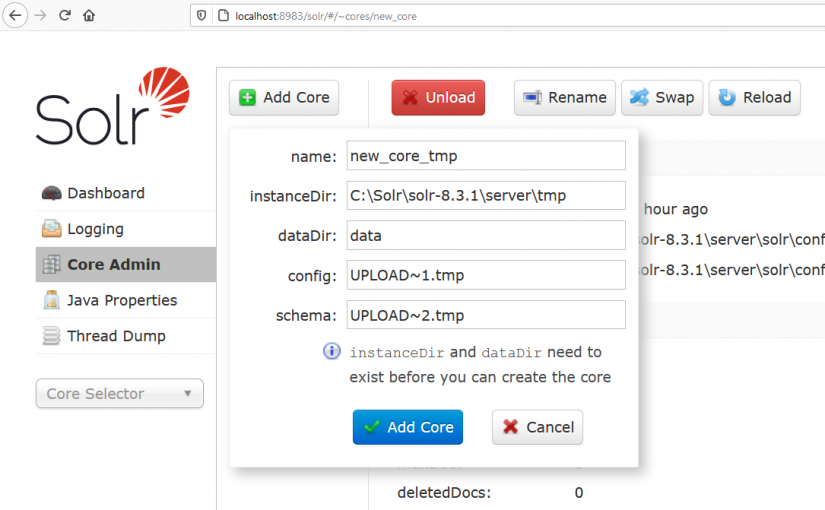Click the browser address bar URL
The height and width of the screenshot is (510, 825).
(x=326, y=16)
